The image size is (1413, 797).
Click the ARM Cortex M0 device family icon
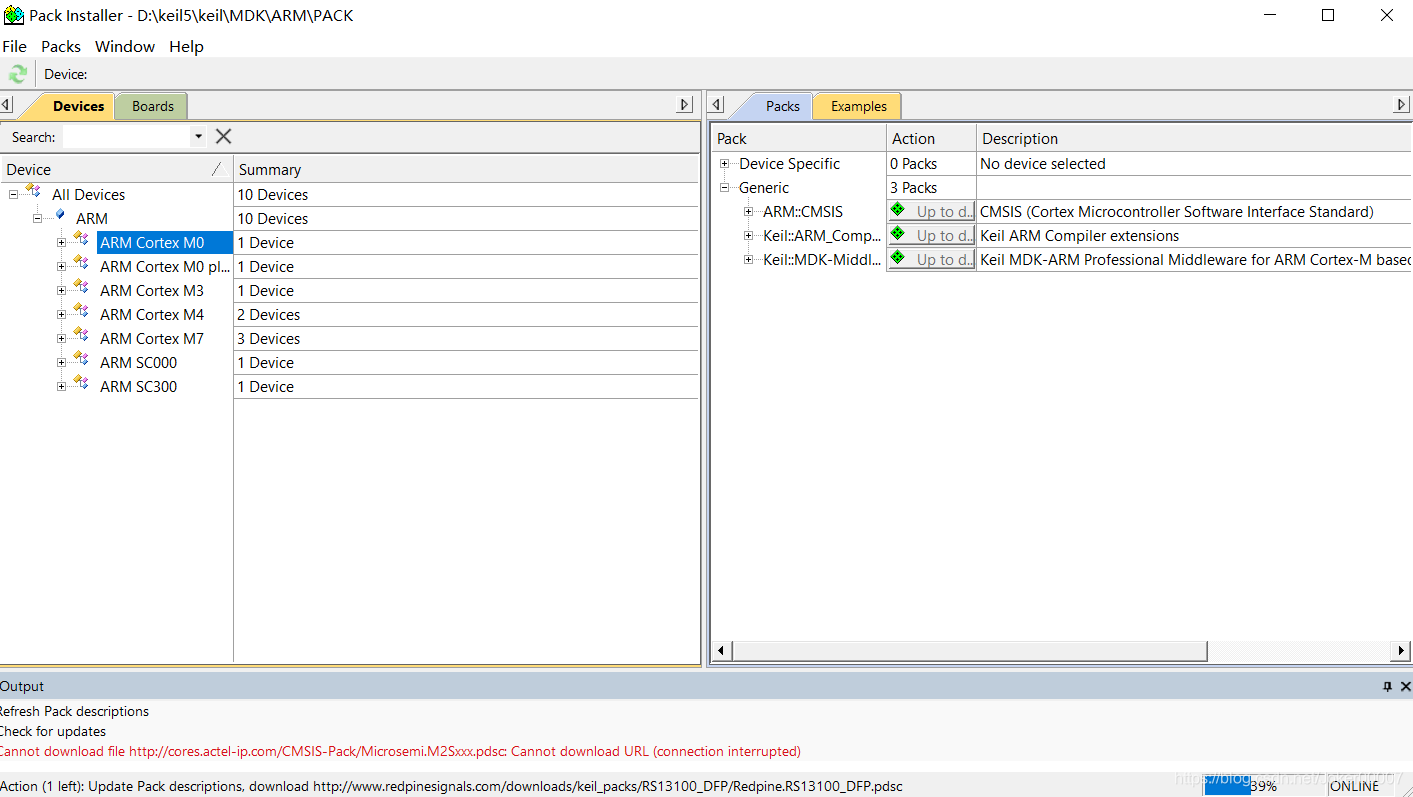tap(82, 239)
